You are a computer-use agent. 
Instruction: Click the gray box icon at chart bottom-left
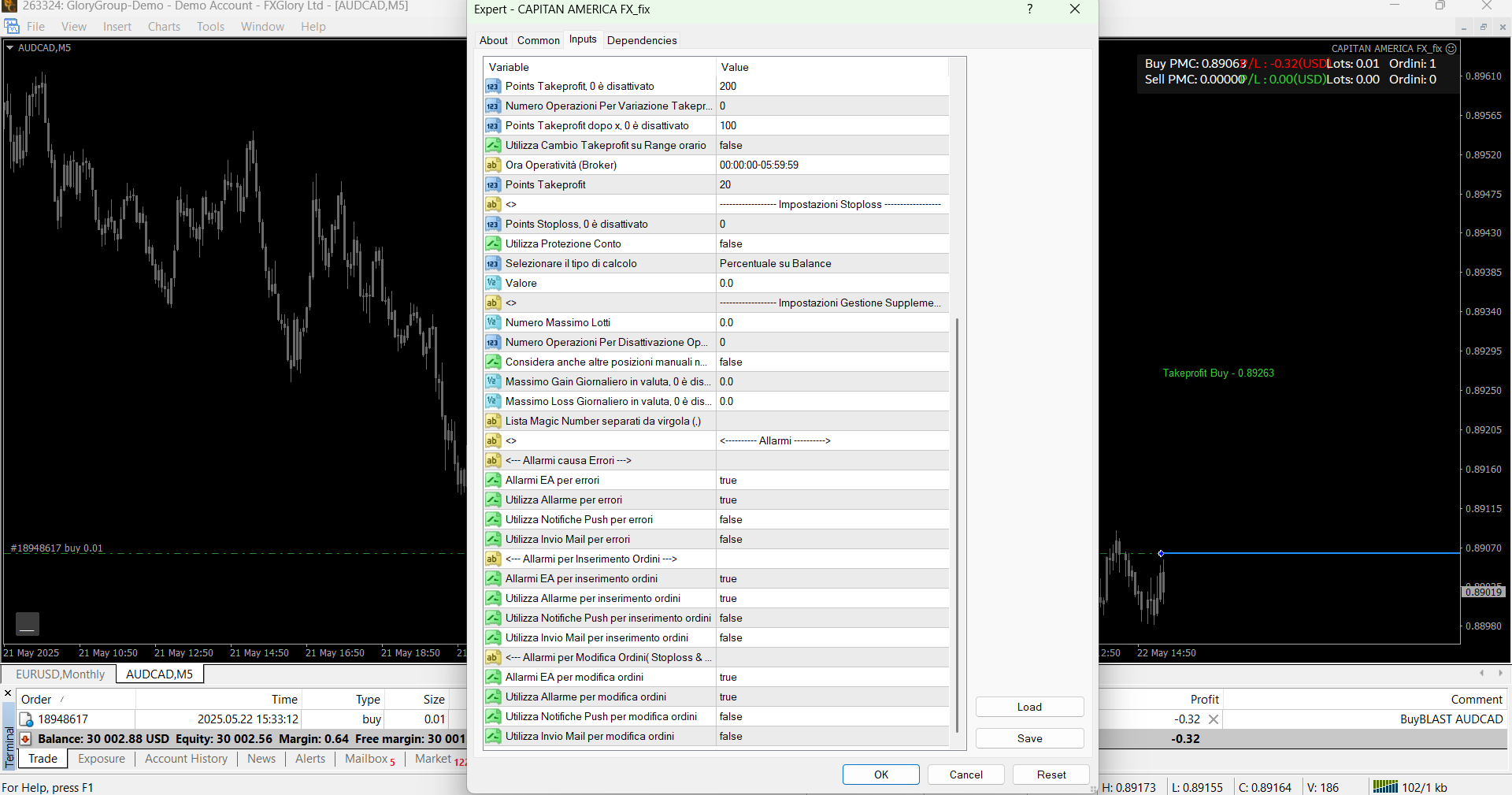pos(28,624)
